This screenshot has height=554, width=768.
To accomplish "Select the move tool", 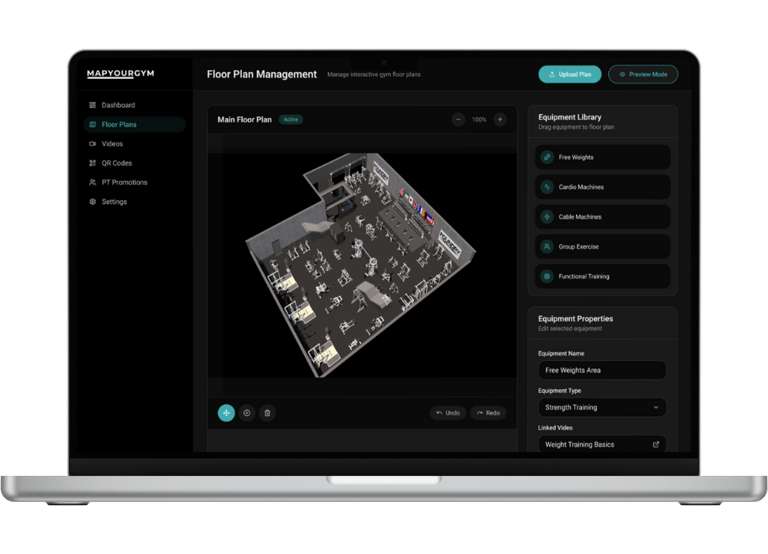I will point(226,413).
